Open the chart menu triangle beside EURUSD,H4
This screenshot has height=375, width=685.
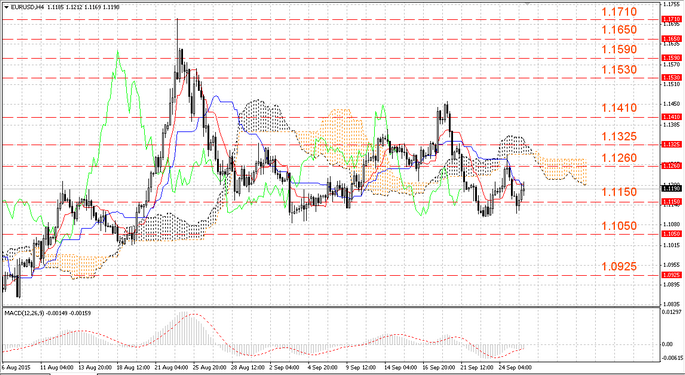(x=6, y=7)
